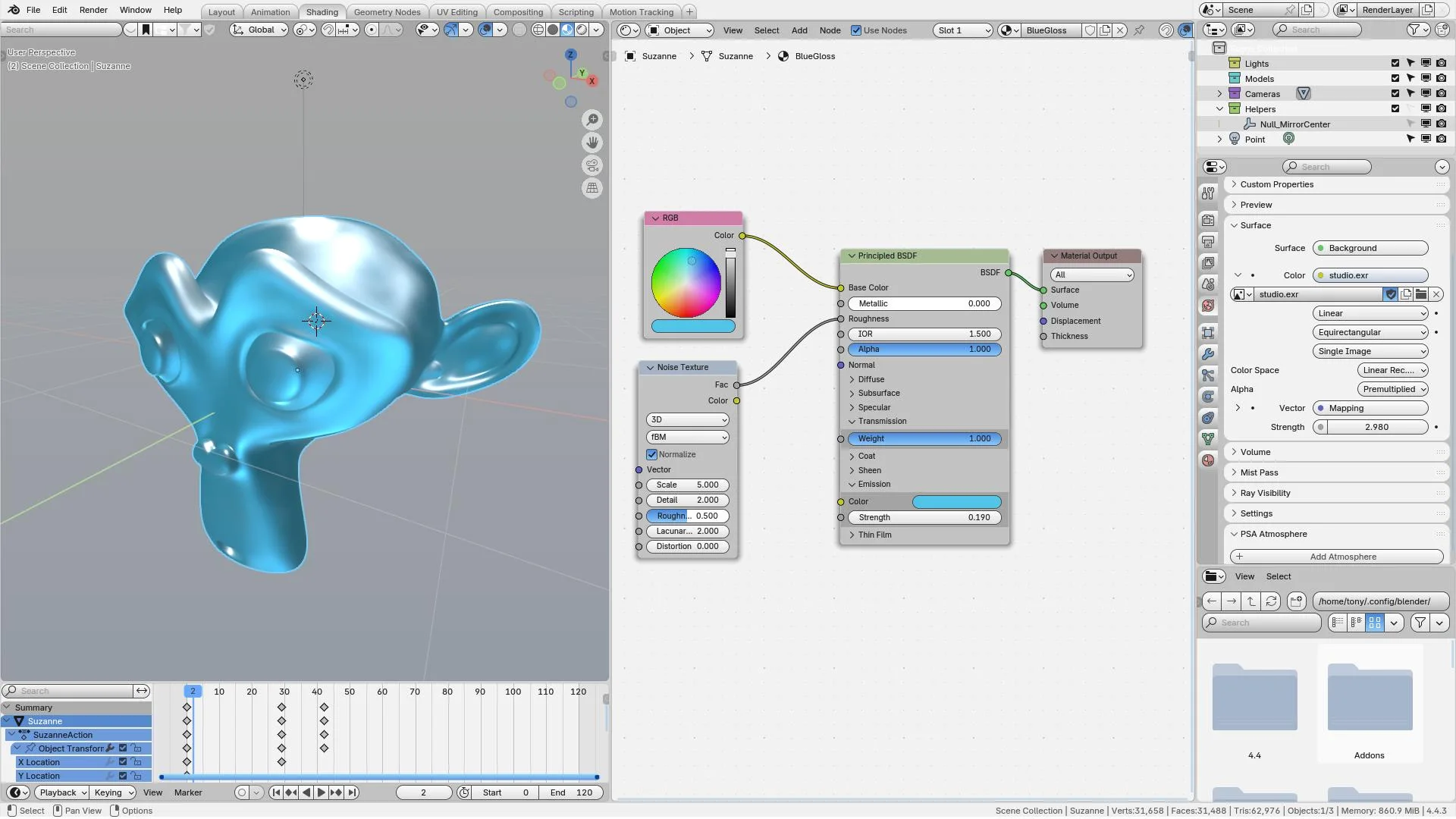Viewport: 1456px width, 819px height.
Task: Toggle the camera view gizmo
Action: [x=592, y=165]
